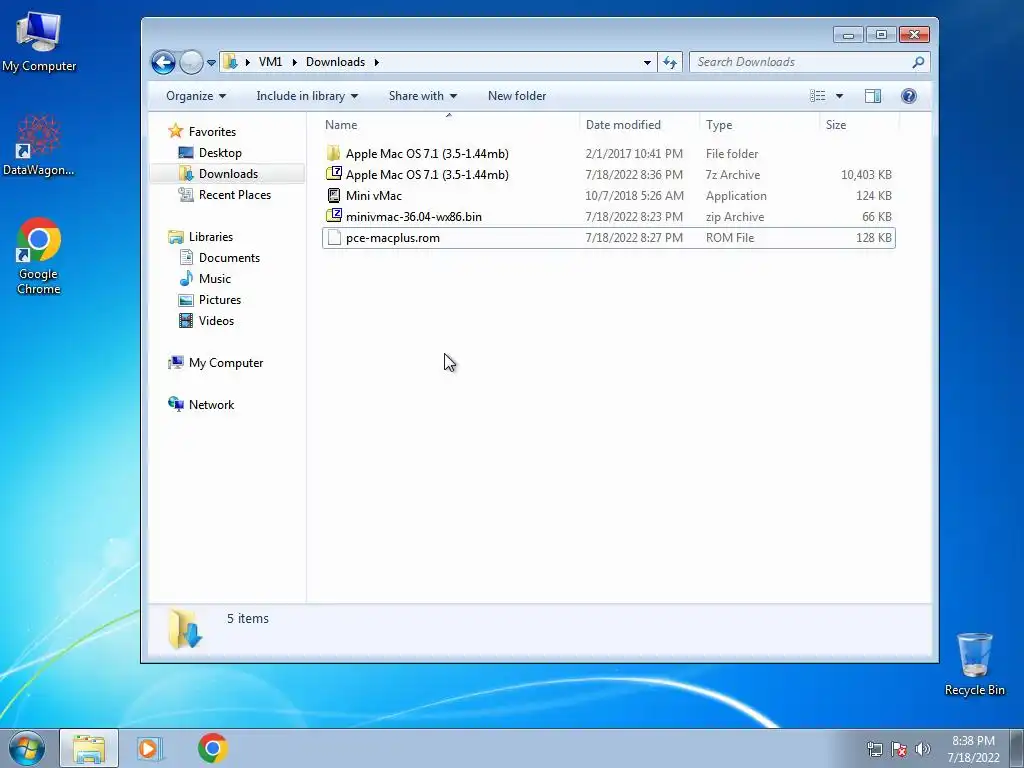
Task: Open Recent Places in Favorites
Action: [234, 195]
